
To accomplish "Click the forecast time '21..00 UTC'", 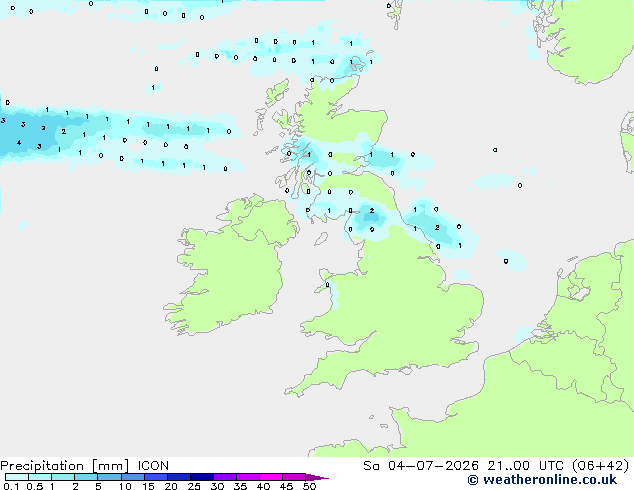I will 525,466.
